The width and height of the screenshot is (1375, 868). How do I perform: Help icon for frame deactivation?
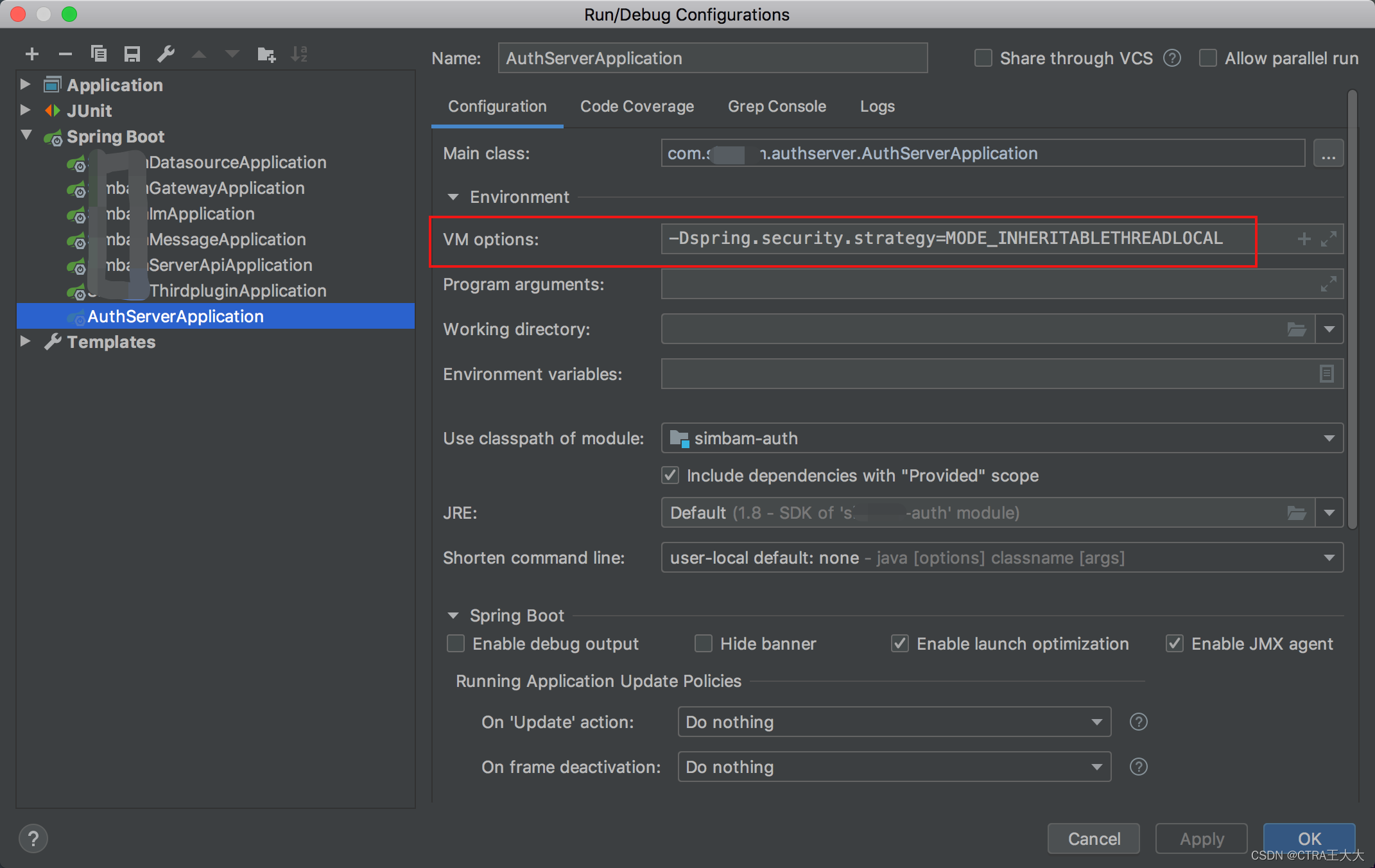click(x=1139, y=767)
